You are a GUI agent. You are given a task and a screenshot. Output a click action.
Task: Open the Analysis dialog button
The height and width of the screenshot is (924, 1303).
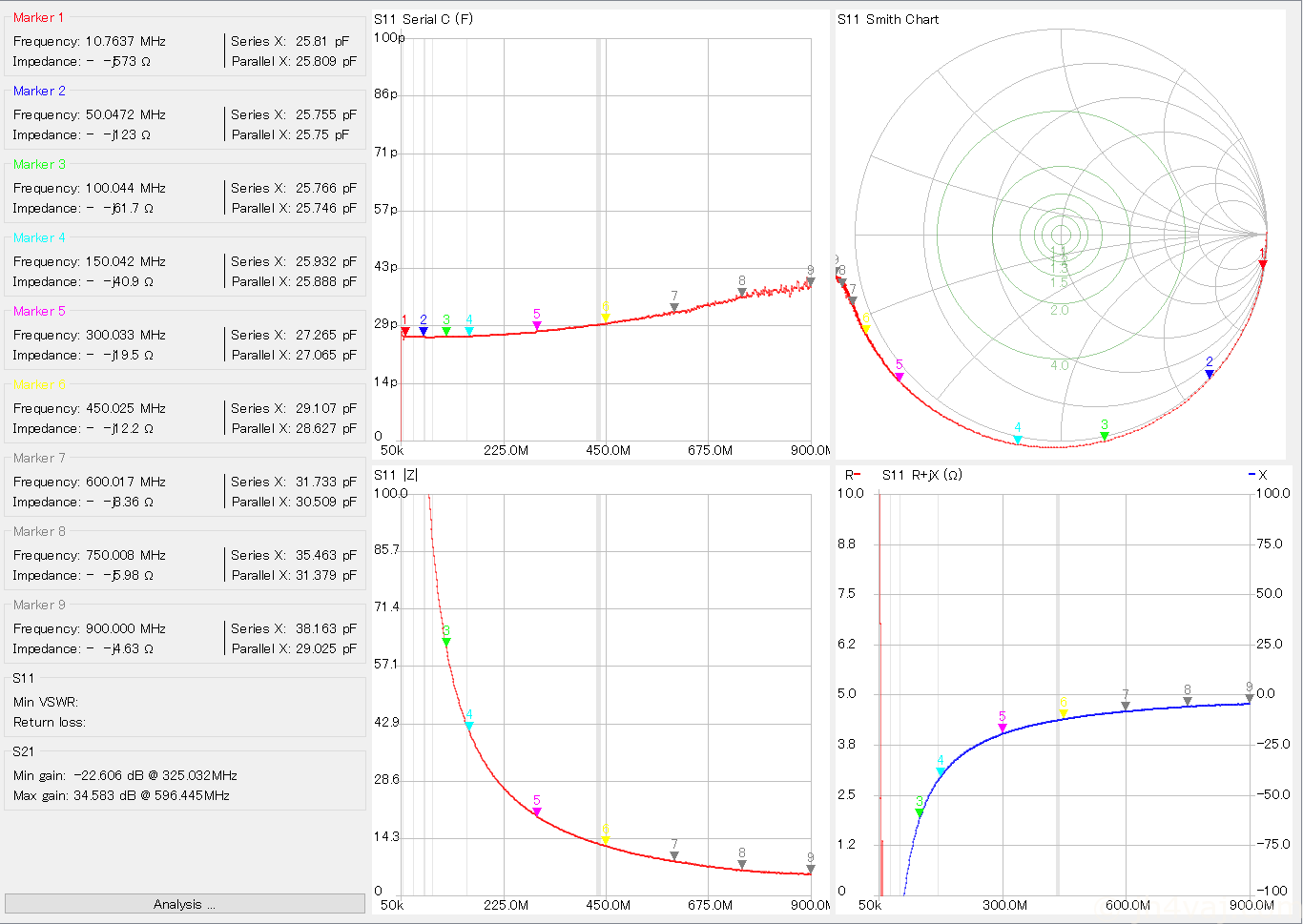(x=184, y=904)
